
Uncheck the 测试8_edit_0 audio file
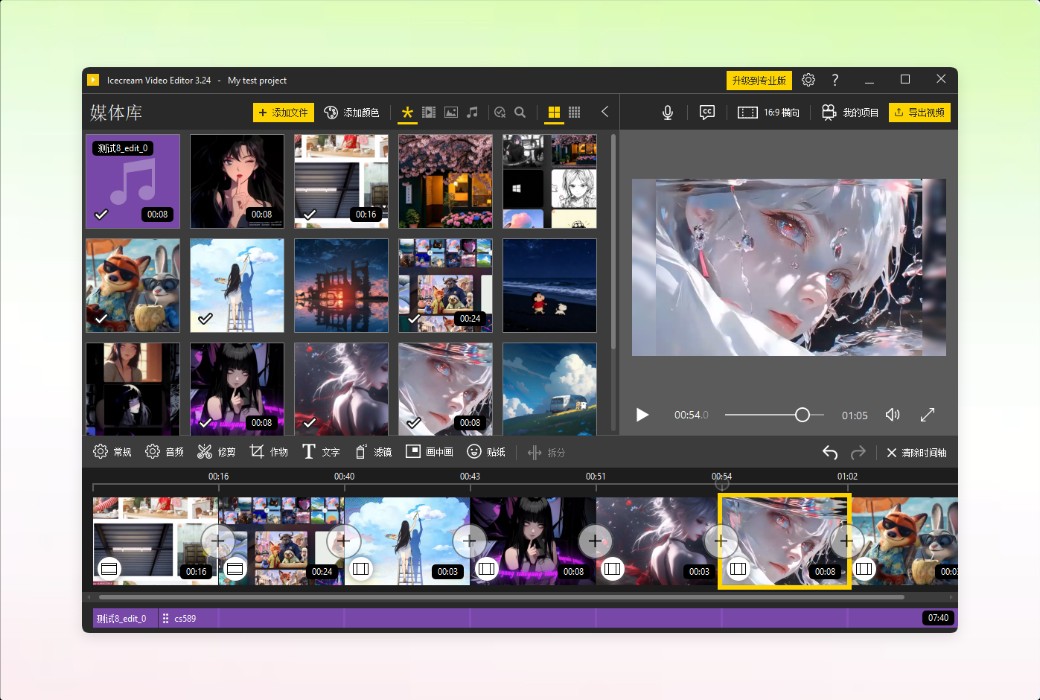(x=100, y=213)
